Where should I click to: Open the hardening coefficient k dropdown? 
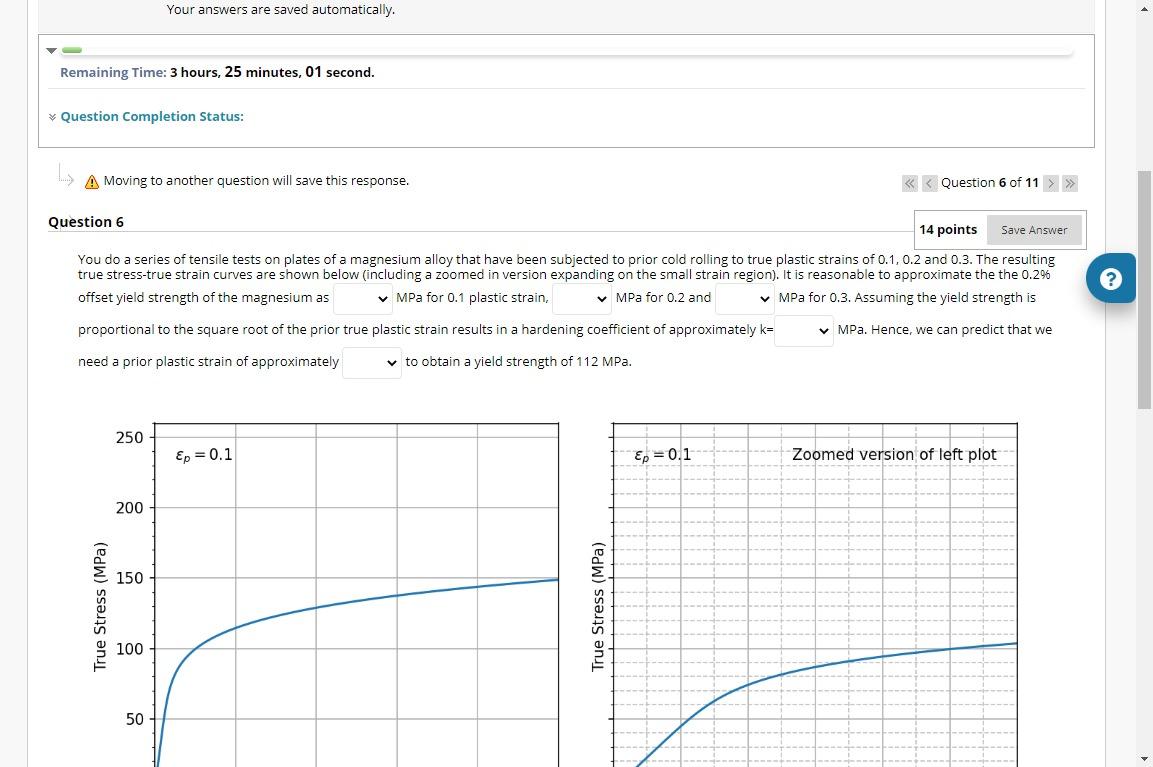click(x=803, y=330)
